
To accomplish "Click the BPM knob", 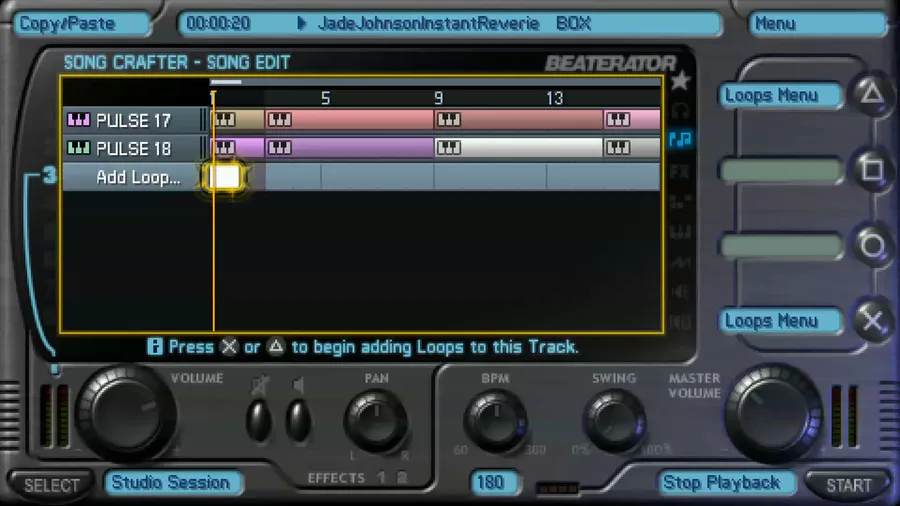I will coord(496,421).
